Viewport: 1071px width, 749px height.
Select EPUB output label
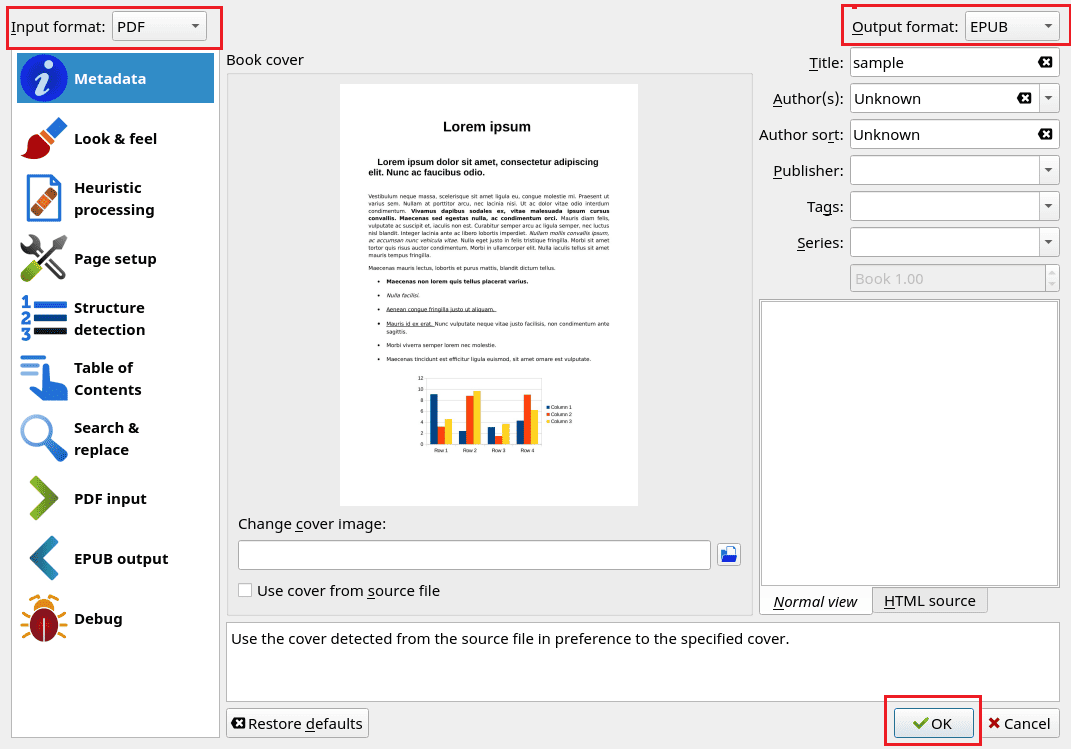121,559
